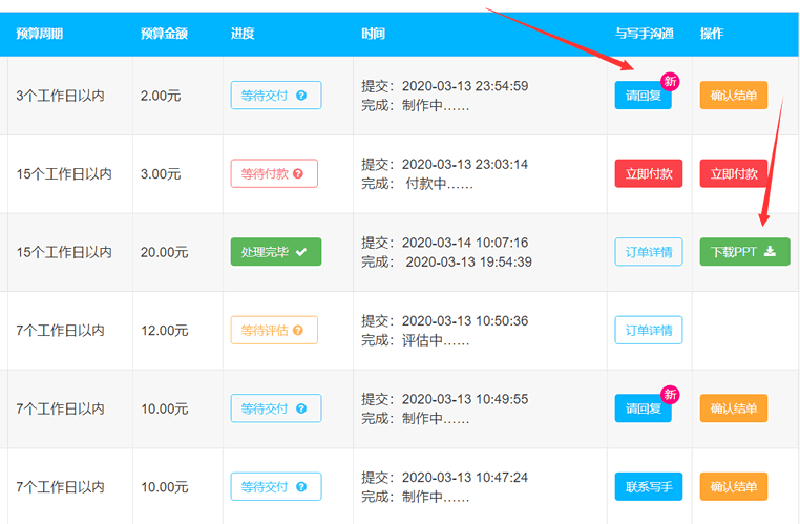800x524 pixels.
Task: Click 新 badge on 10.00元 row's 请回复
Action: (669, 394)
